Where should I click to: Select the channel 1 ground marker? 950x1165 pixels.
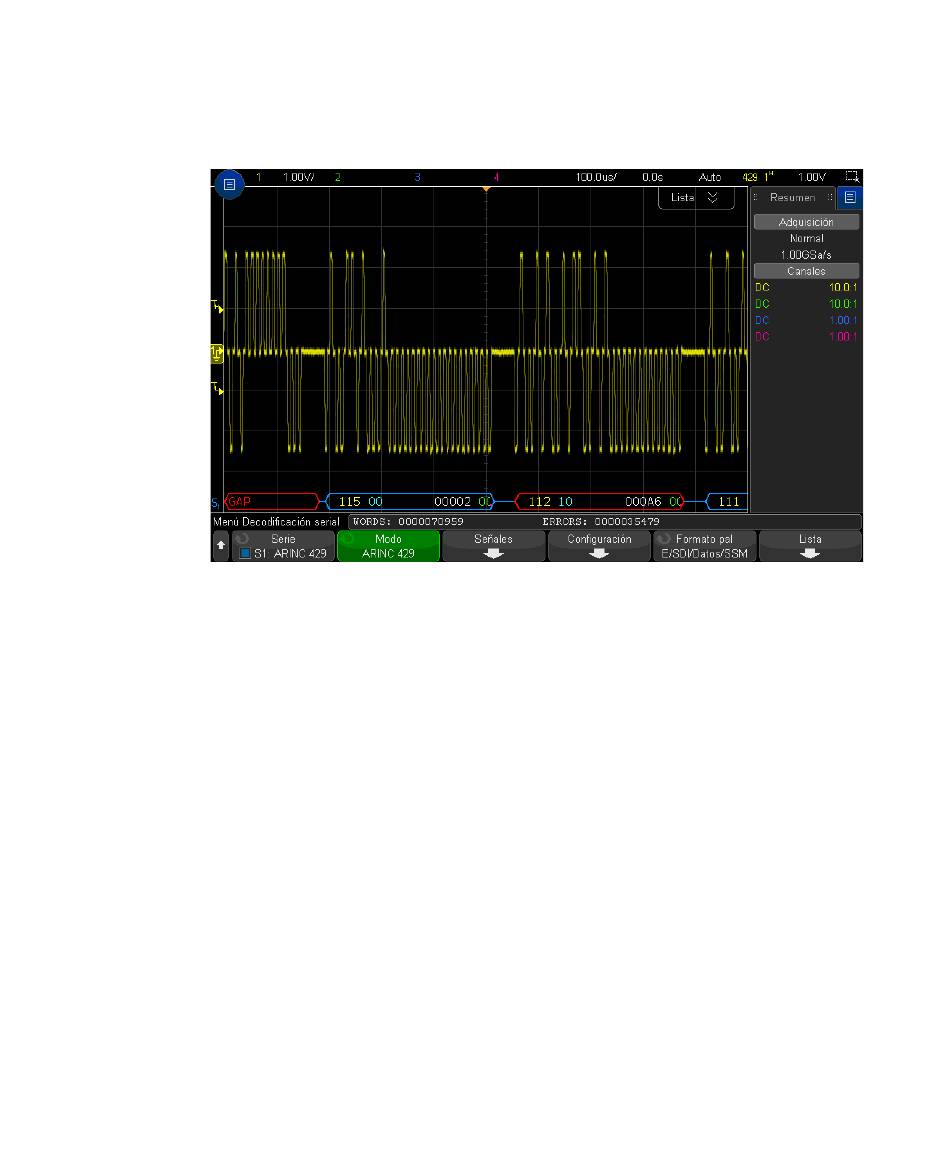click(x=217, y=354)
